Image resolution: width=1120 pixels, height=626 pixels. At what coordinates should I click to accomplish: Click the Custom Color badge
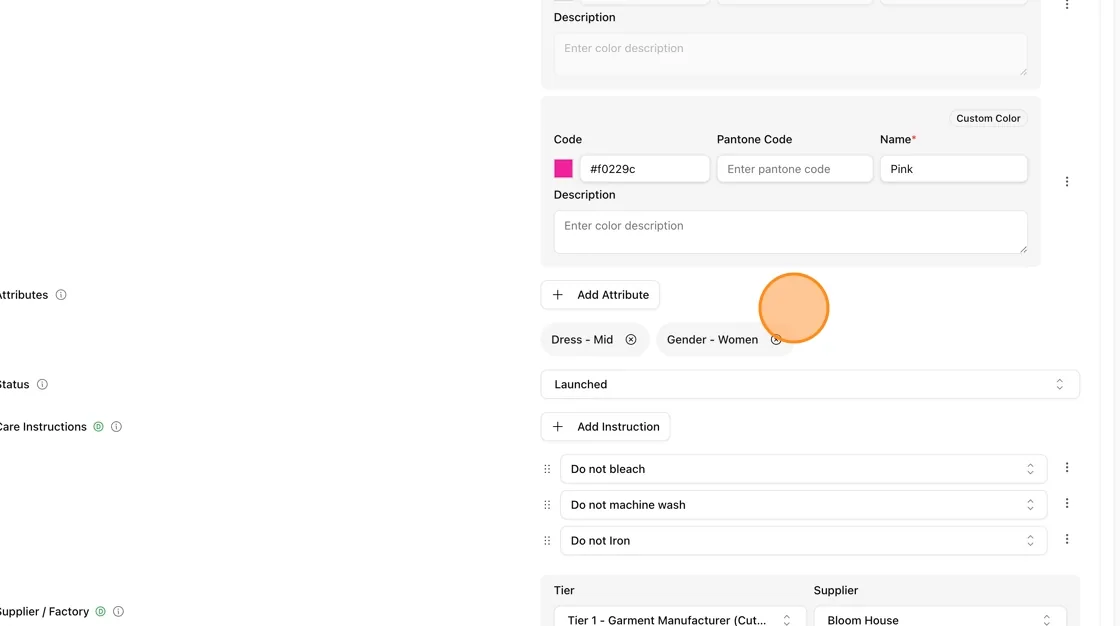[988, 119]
